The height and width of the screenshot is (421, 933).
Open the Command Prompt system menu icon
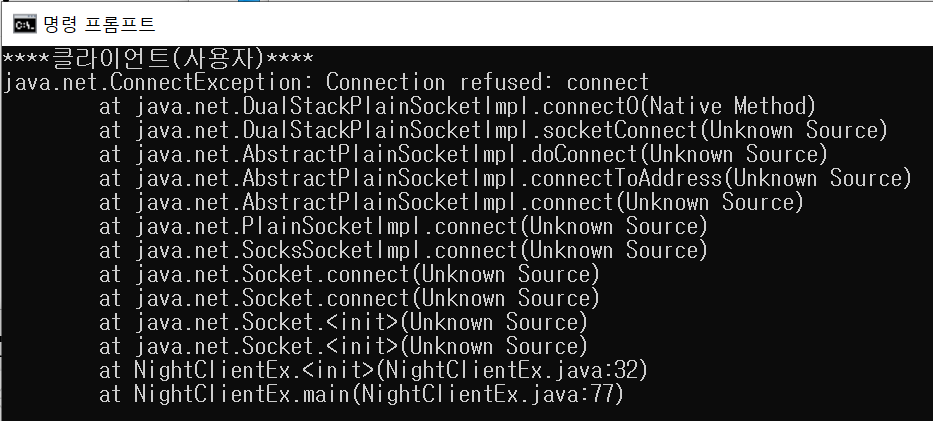tap(25, 24)
